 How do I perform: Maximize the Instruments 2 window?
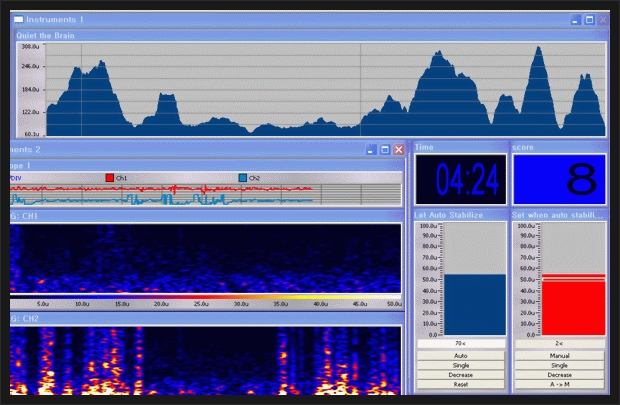click(x=385, y=150)
